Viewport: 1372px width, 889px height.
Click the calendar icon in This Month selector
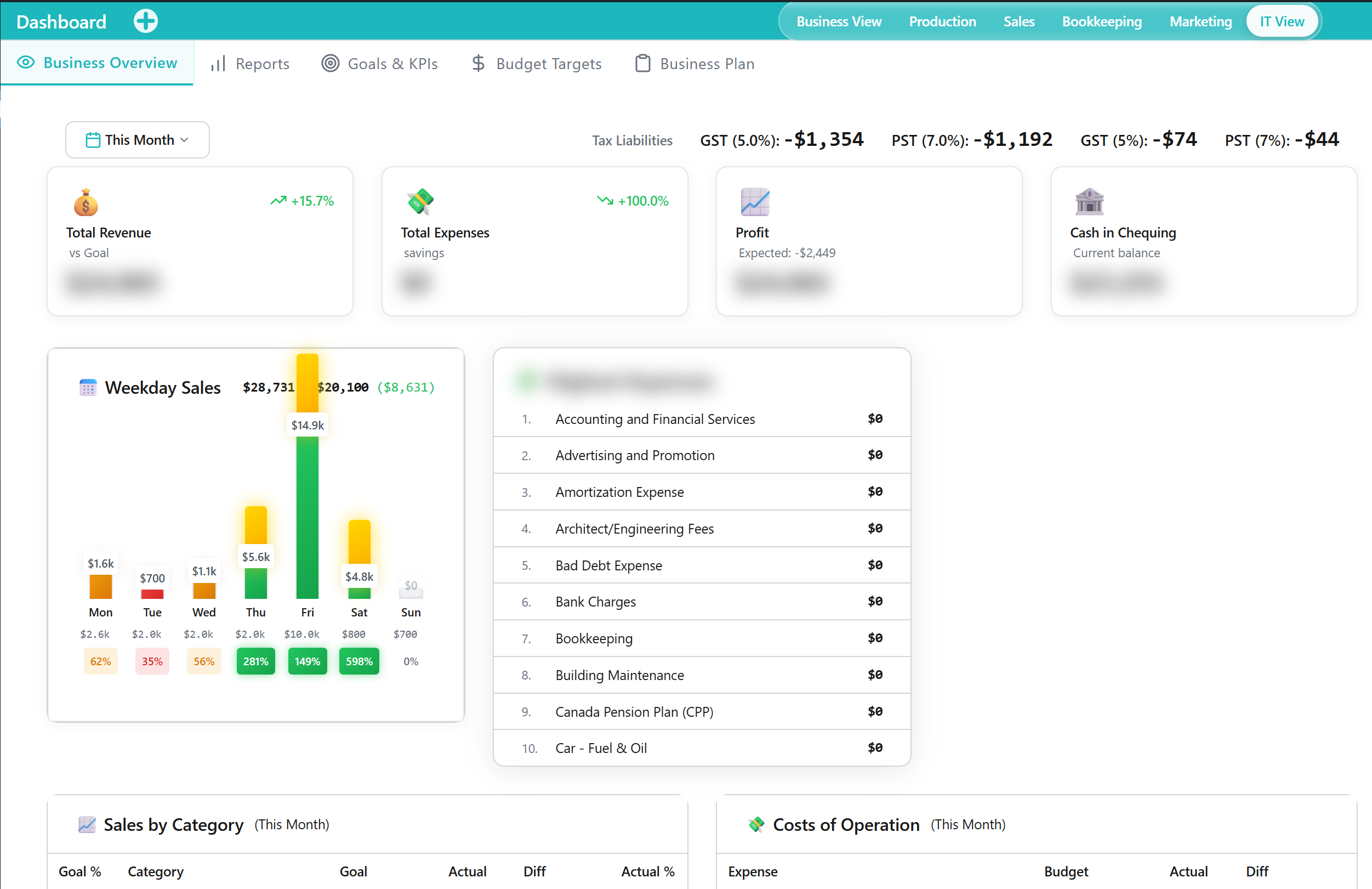tap(93, 140)
